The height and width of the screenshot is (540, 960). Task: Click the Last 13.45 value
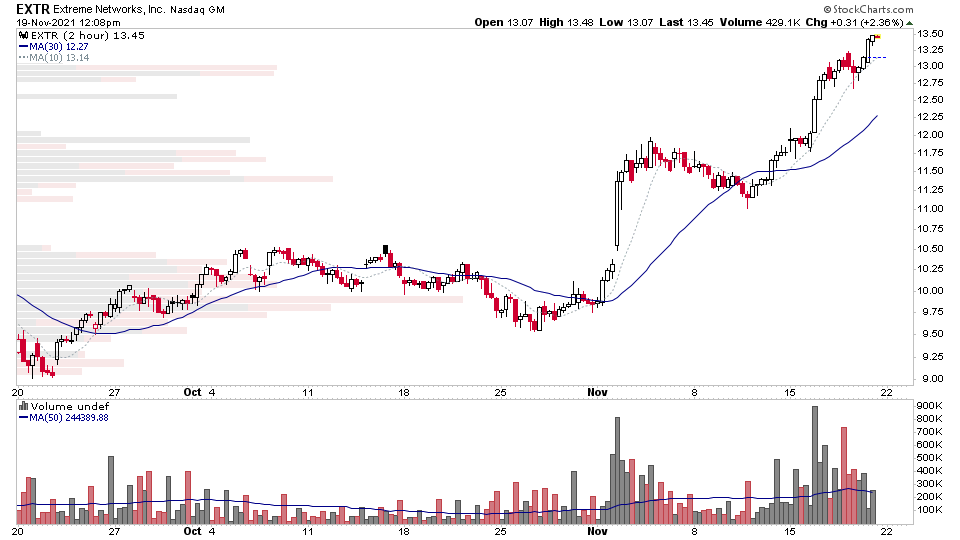coord(686,23)
